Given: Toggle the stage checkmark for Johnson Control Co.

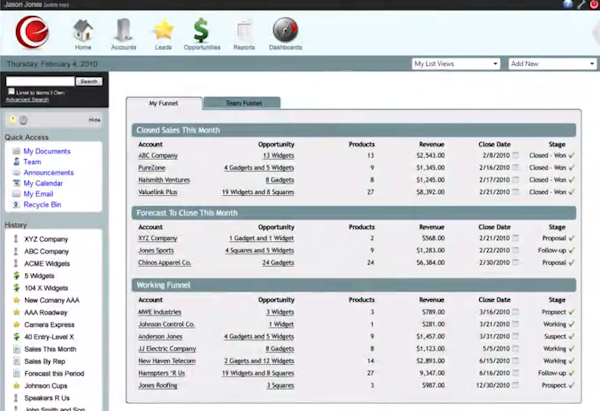Looking at the screenshot, I should (571, 324).
